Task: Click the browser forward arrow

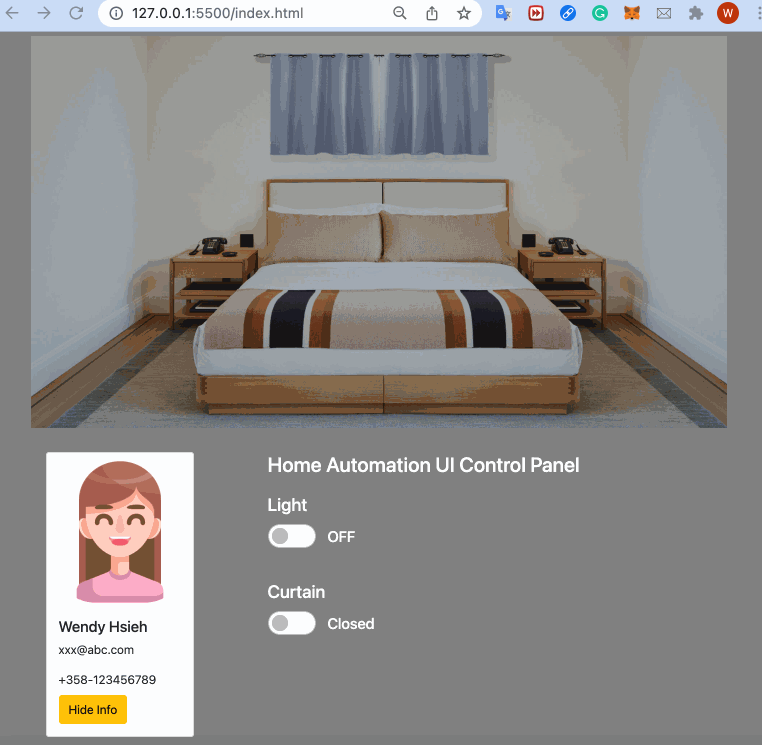Action: (44, 13)
